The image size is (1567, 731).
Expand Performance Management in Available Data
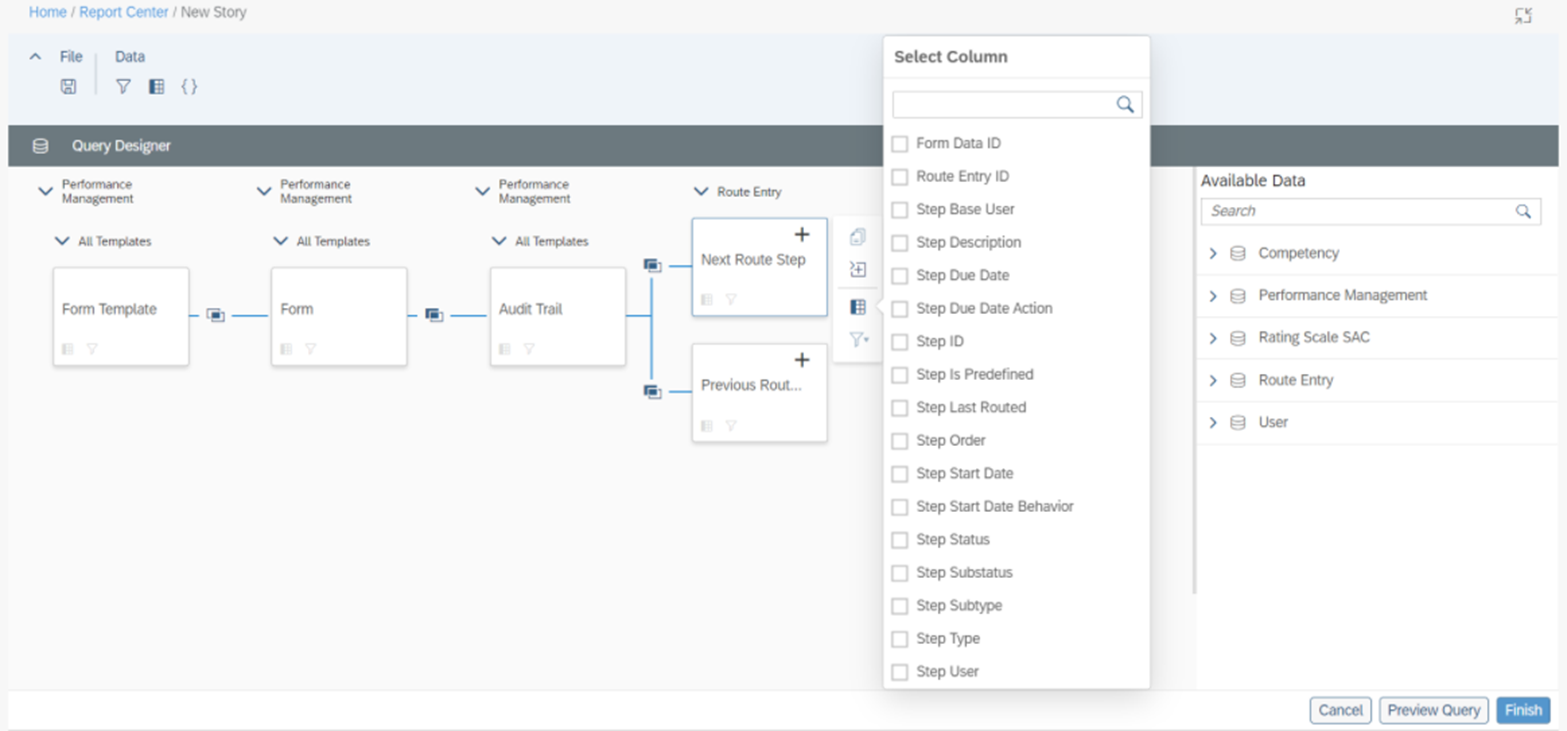(x=1213, y=296)
